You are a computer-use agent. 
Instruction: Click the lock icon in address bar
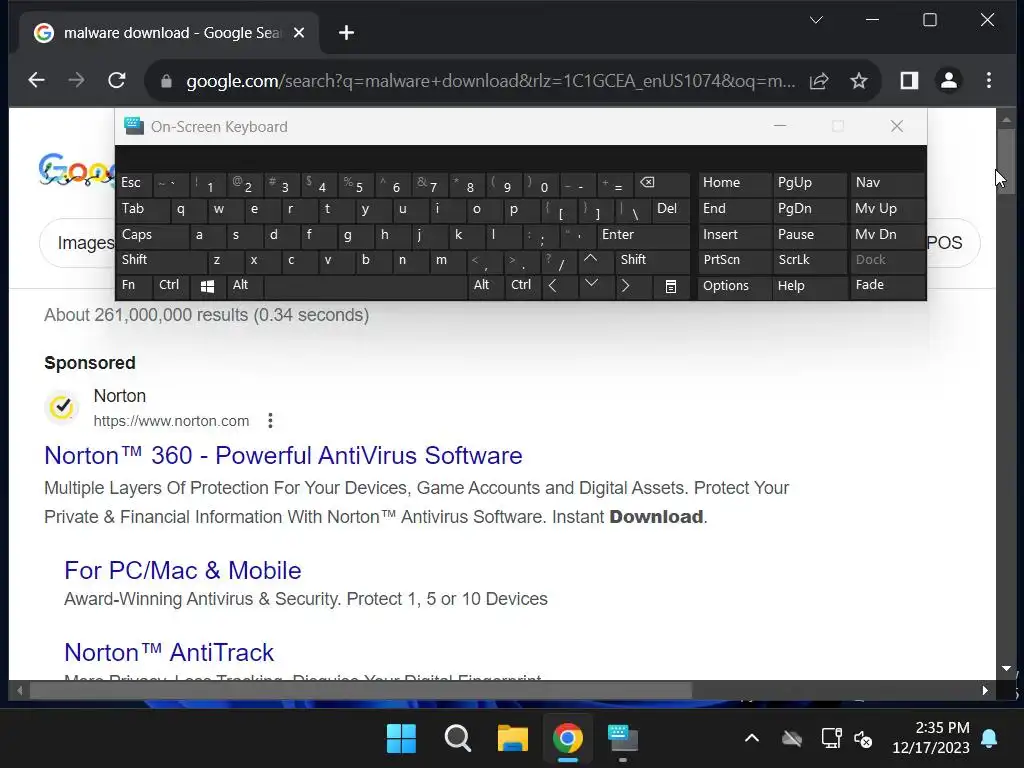click(x=167, y=81)
